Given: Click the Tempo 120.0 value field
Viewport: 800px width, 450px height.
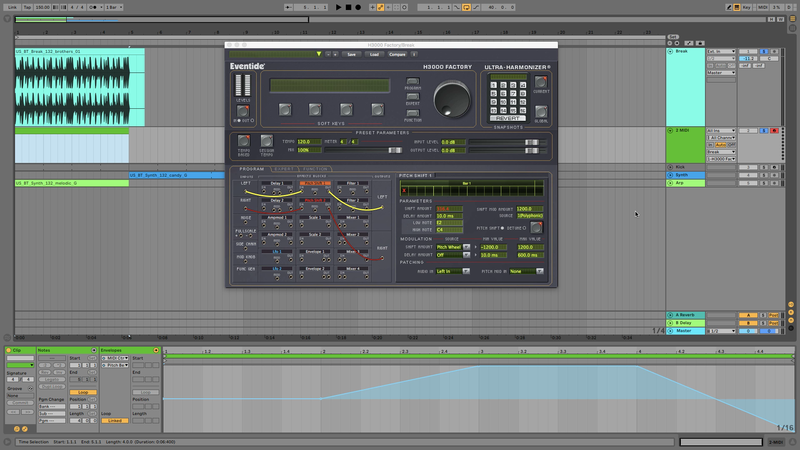Looking at the screenshot, I should pyautogui.click(x=309, y=142).
